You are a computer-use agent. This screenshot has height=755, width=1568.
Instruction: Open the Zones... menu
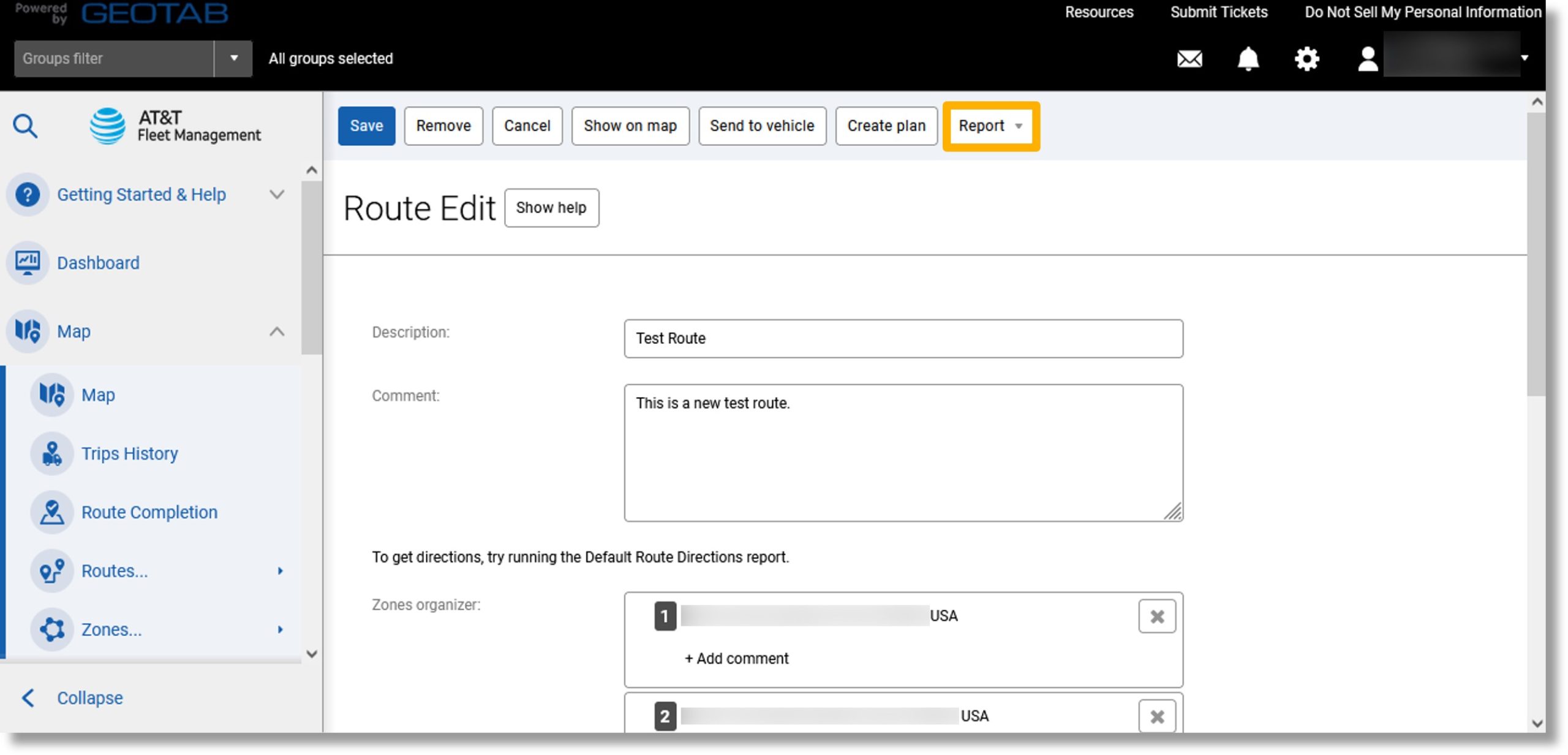[111, 629]
